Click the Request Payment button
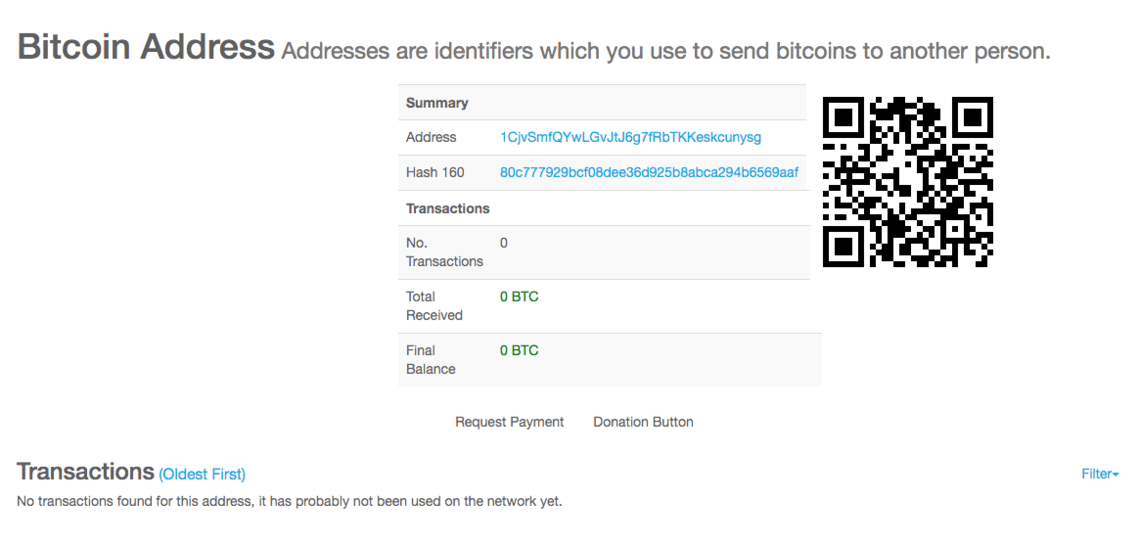Image resolution: width=1140 pixels, height=547 pixels. (x=510, y=422)
